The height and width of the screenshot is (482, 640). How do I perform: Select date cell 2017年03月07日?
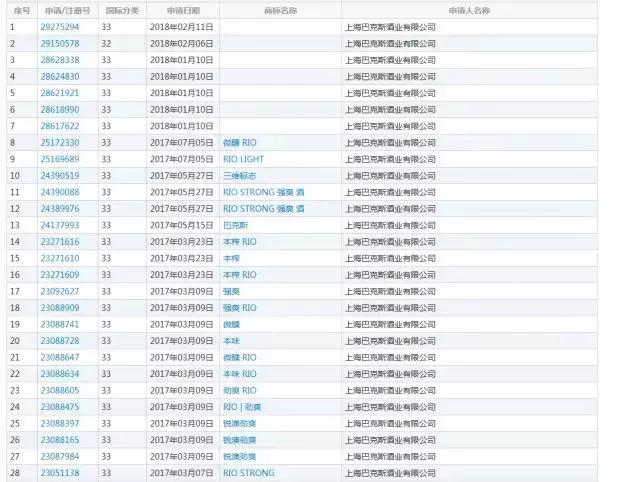182,473
